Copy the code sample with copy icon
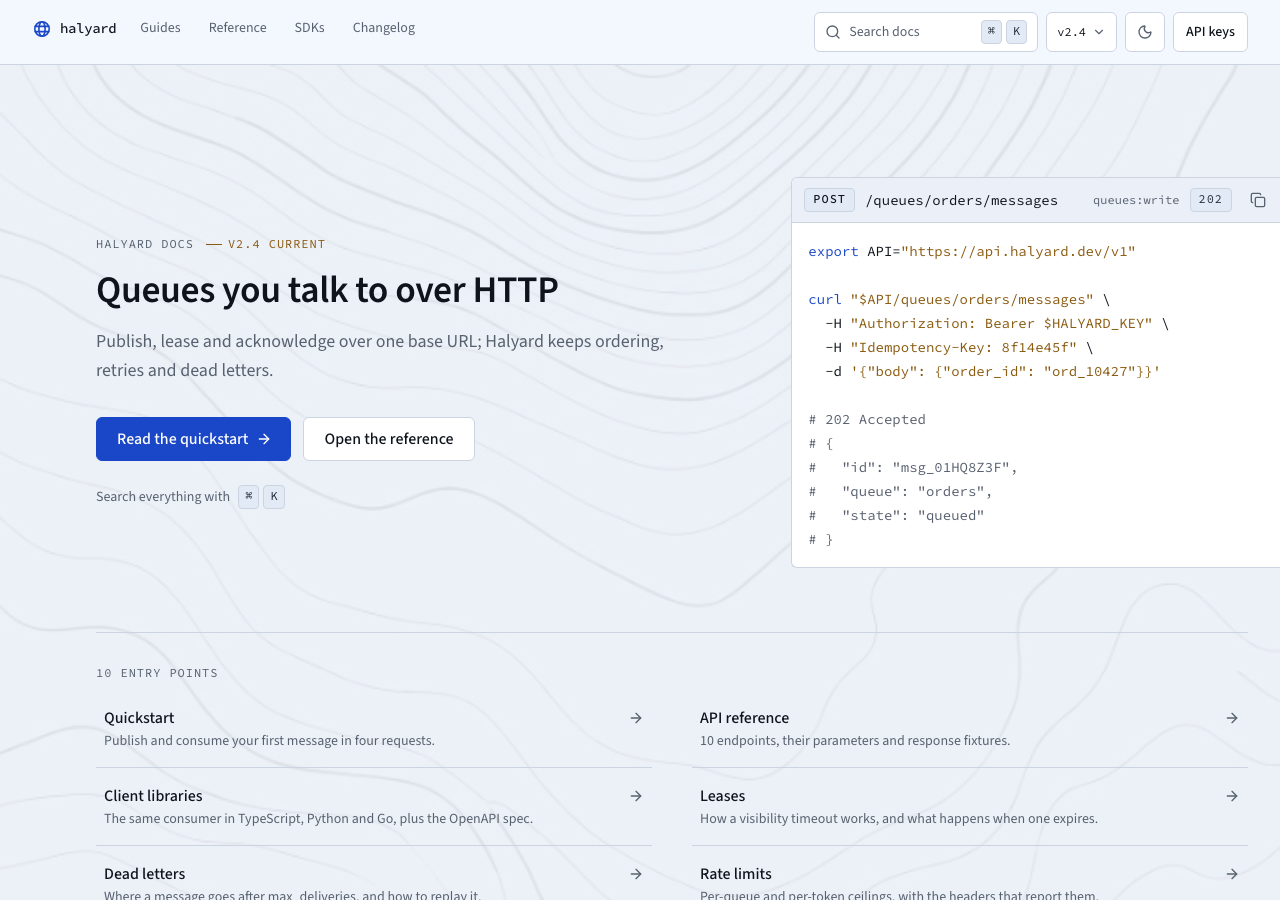The width and height of the screenshot is (1280, 900). click(1258, 200)
